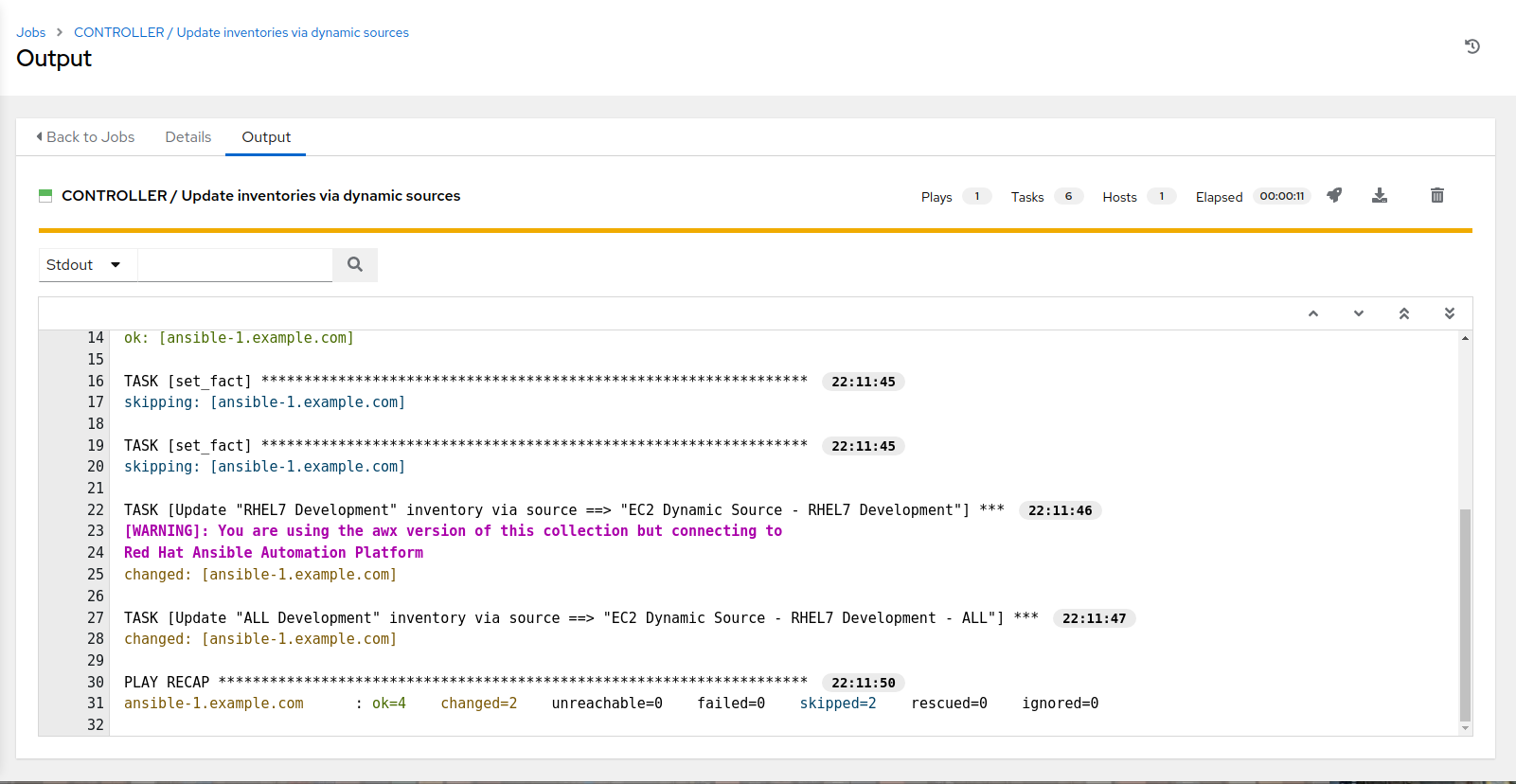The image size is (1516, 784).
Task: Click the Plays count badge
Action: pos(977,197)
